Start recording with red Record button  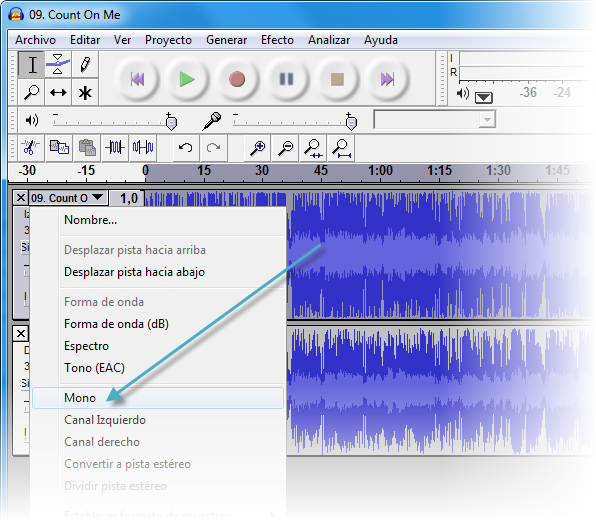coord(237,79)
